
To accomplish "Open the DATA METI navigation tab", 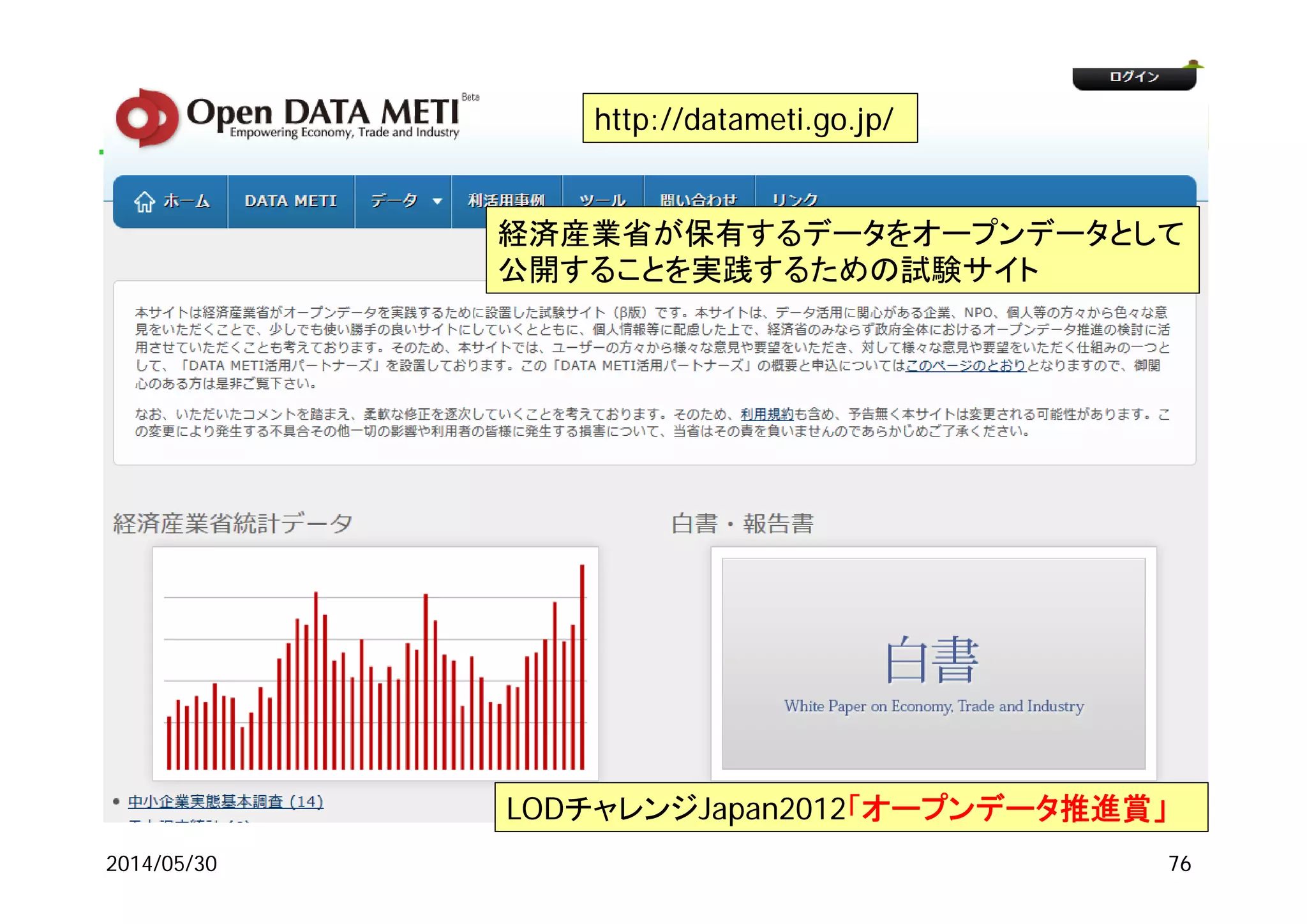I will (291, 201).
